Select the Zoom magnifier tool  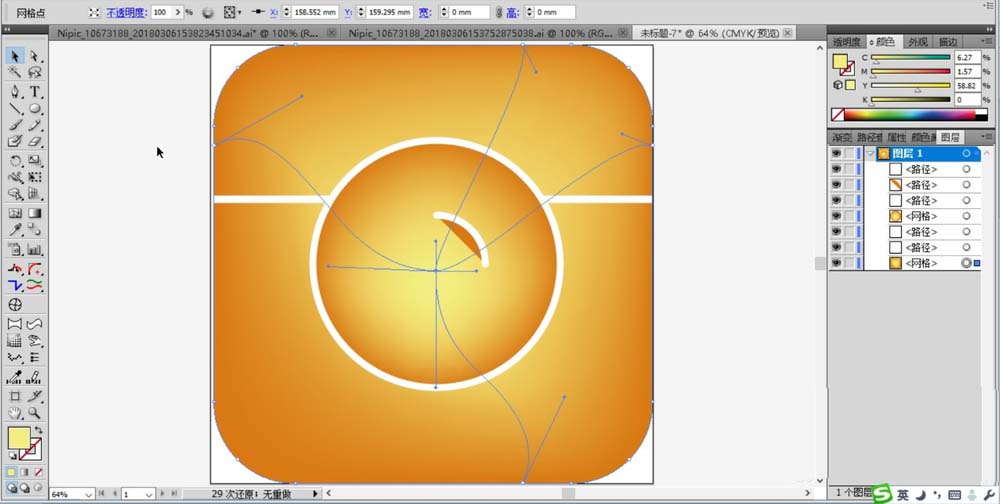pos(35,412)
